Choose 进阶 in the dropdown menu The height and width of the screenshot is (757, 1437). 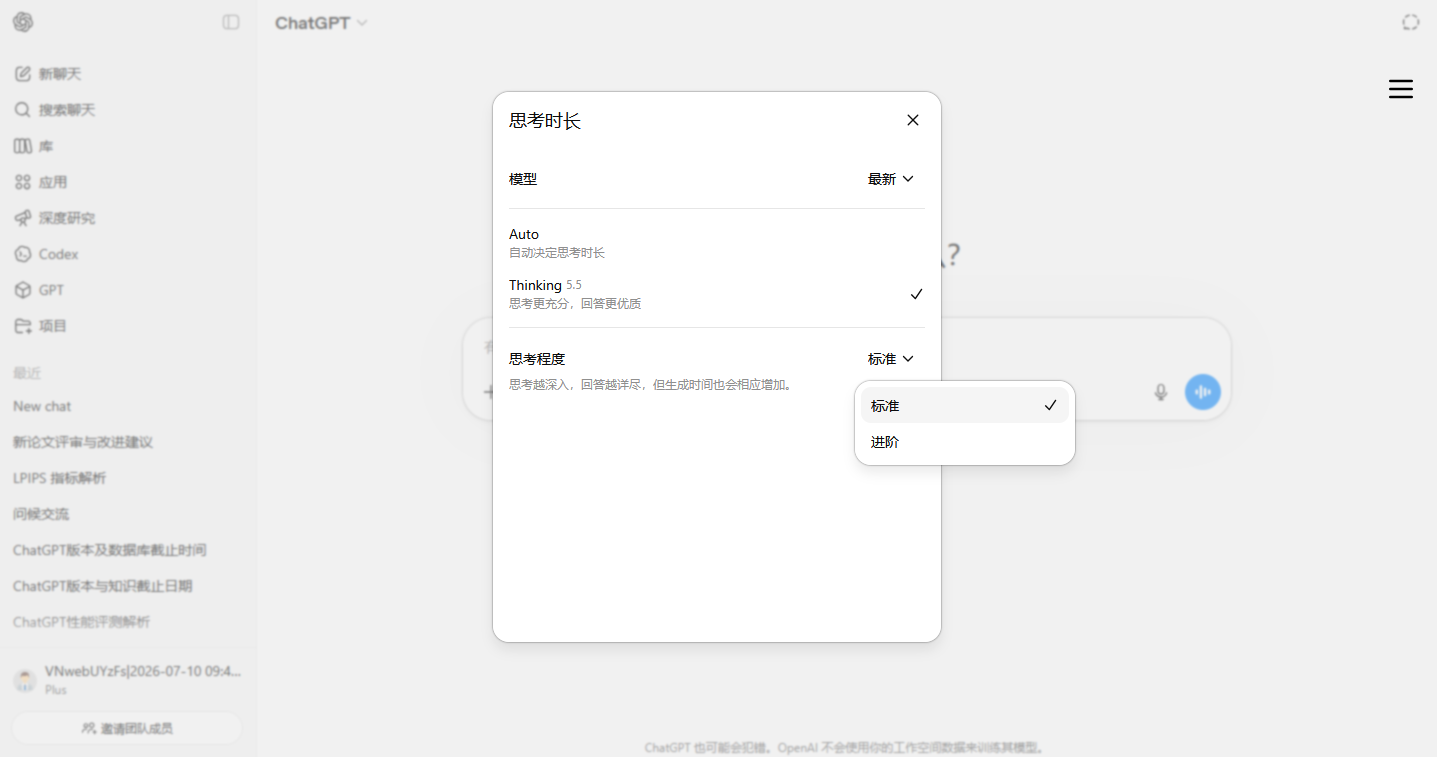point(965,442)
